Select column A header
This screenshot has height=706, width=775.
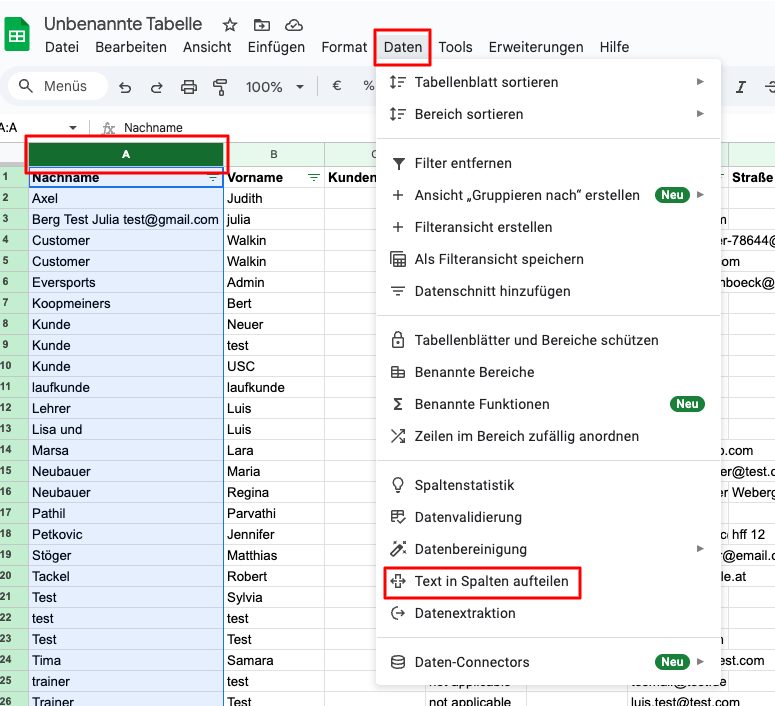point(126,154)
